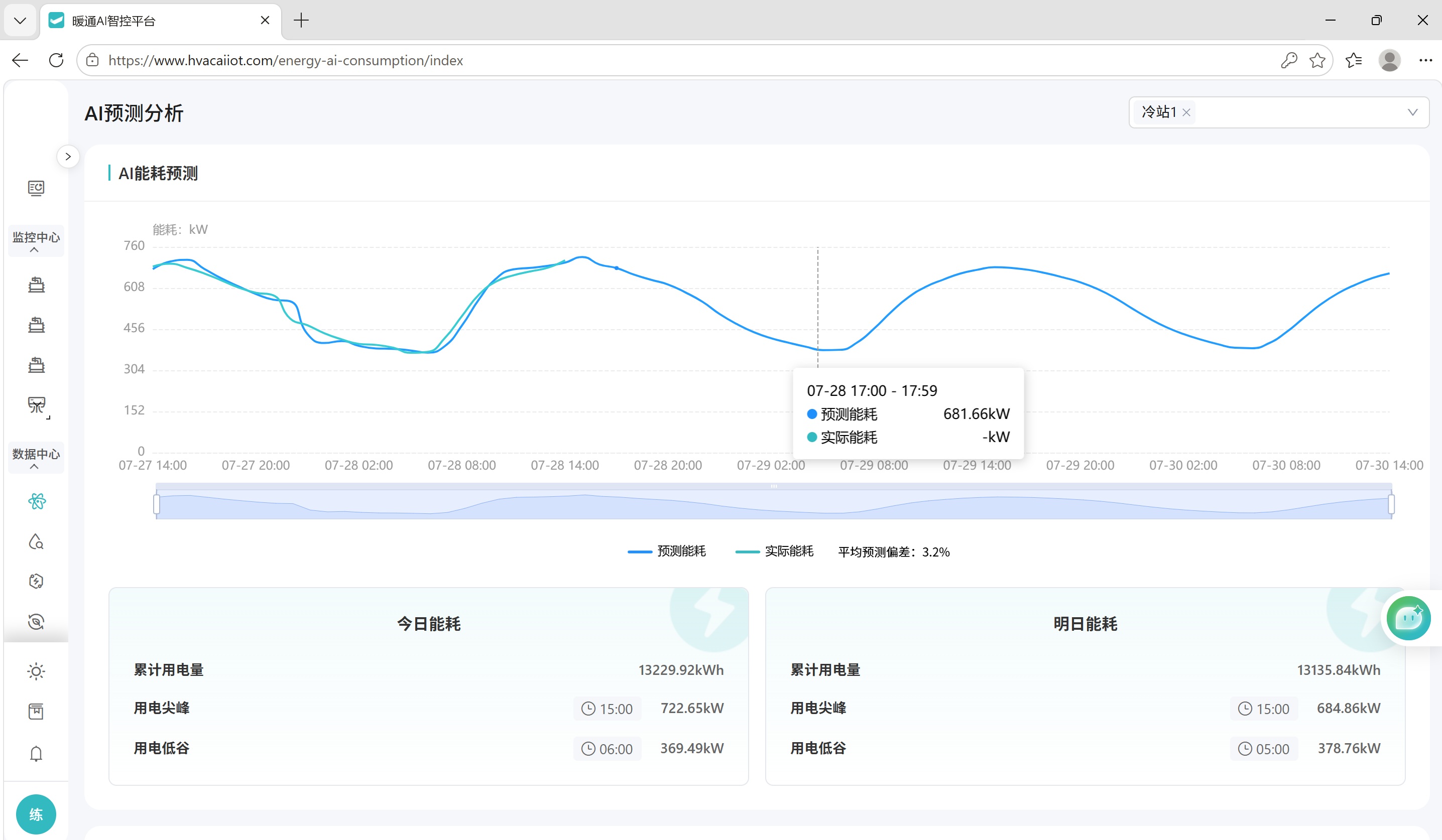Image resolution: width=1442 pixels, height=840 pixels.
Task: Click the AI预测分析 page title
Action: [134, 113]
